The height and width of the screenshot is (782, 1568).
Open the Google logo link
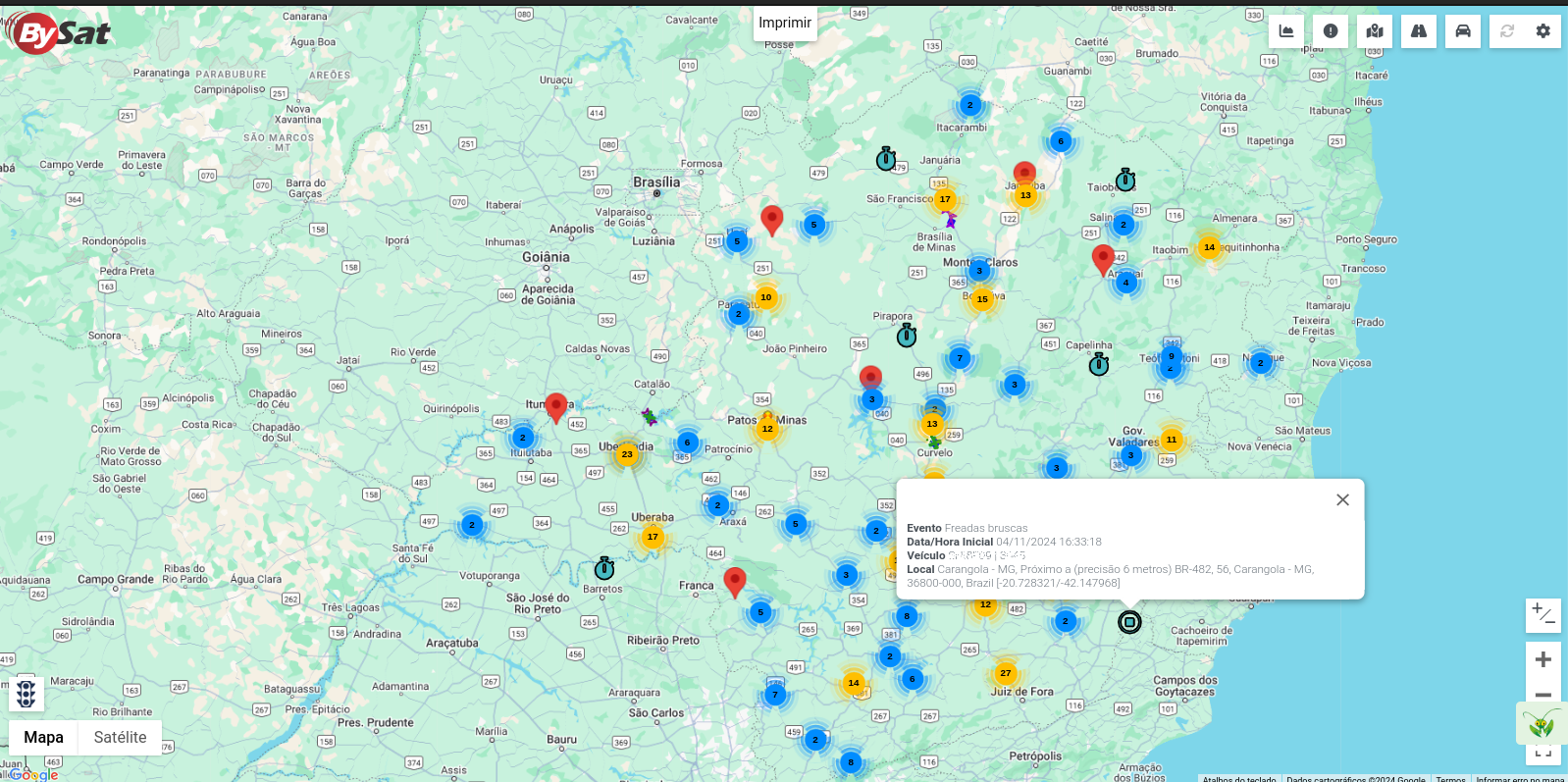click(x=34, y=774)
